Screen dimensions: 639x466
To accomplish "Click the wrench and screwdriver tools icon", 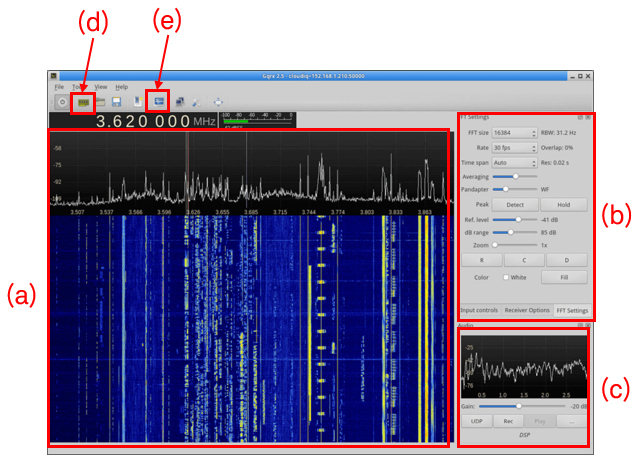I will (197, 102).
